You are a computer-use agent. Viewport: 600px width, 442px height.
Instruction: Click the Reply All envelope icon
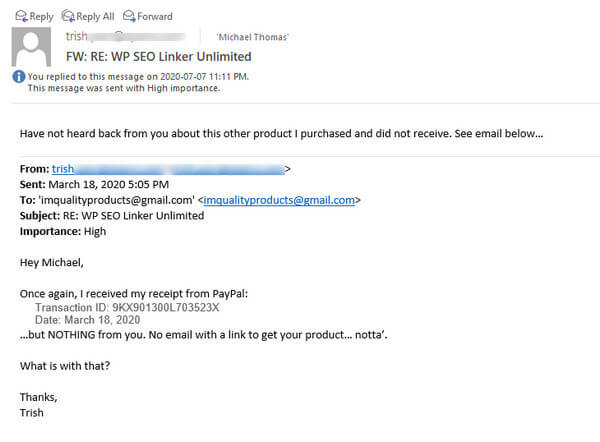coord(68,16)
